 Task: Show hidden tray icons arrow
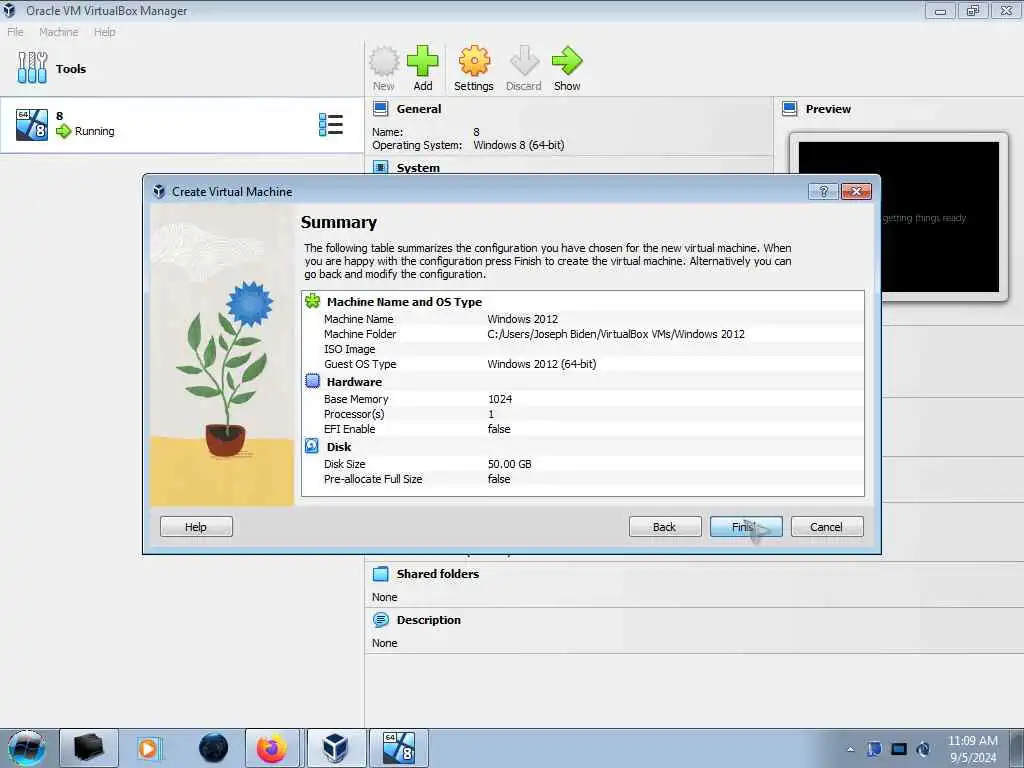[x=850, y=749]
